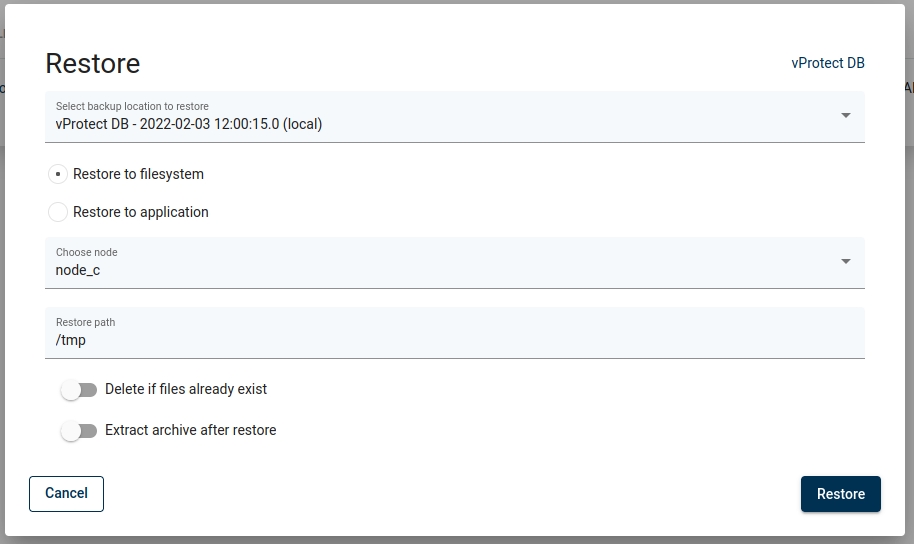This screenshot has height=544, width=914.
Task: Click the Restore dialog heading
Action: (93, 64)
